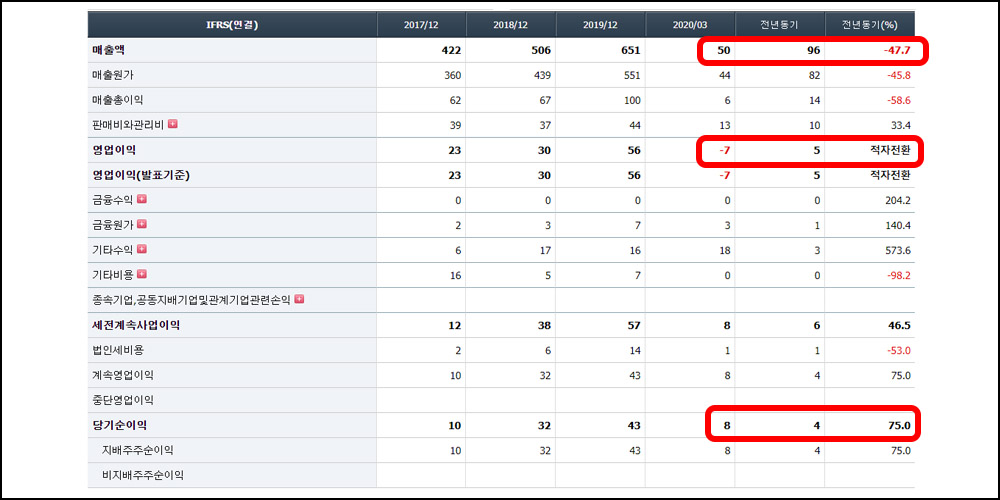Click the 세전계속사업이익 change value 46.5

click(x=899, y=325)
